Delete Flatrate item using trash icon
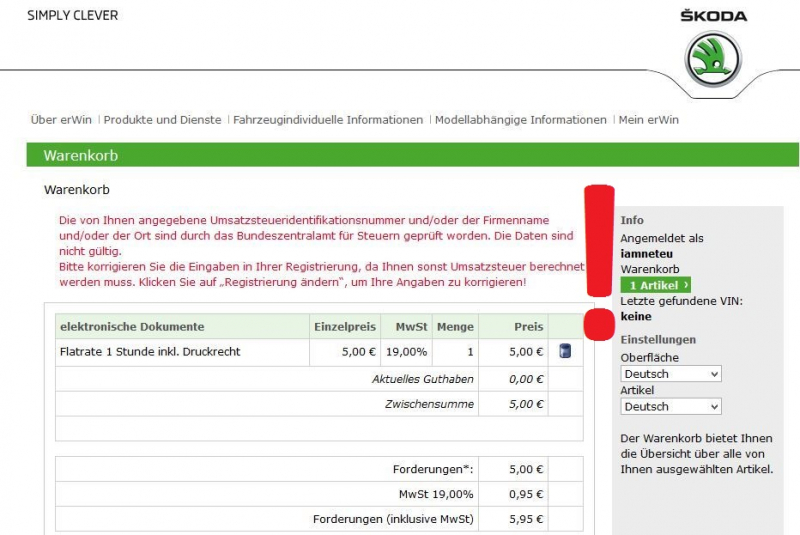800x535 pixels. tap(565, 352)
